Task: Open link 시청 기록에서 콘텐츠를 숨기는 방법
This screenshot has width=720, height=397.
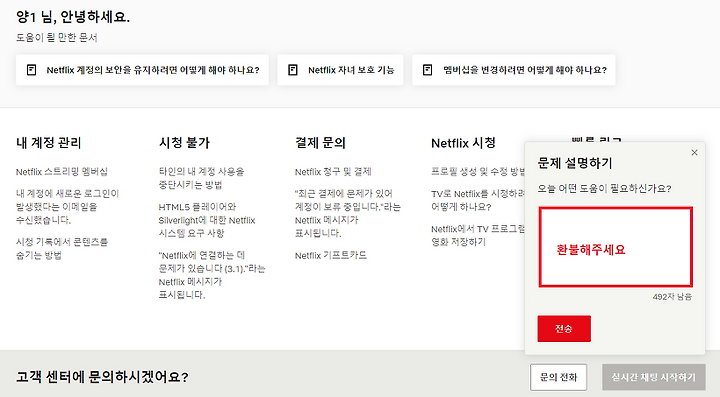Action: 62,248
